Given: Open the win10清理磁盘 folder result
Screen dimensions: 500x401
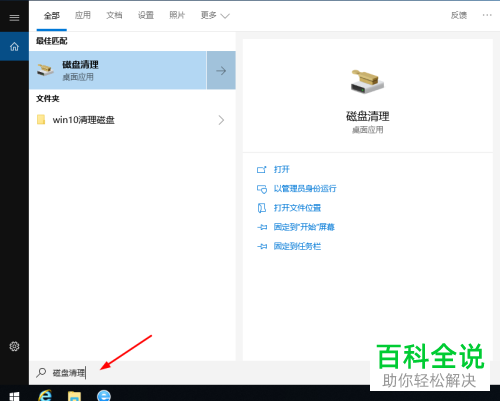Looking at the screenshot, I should pyautogui.click(x=132, y=120).
